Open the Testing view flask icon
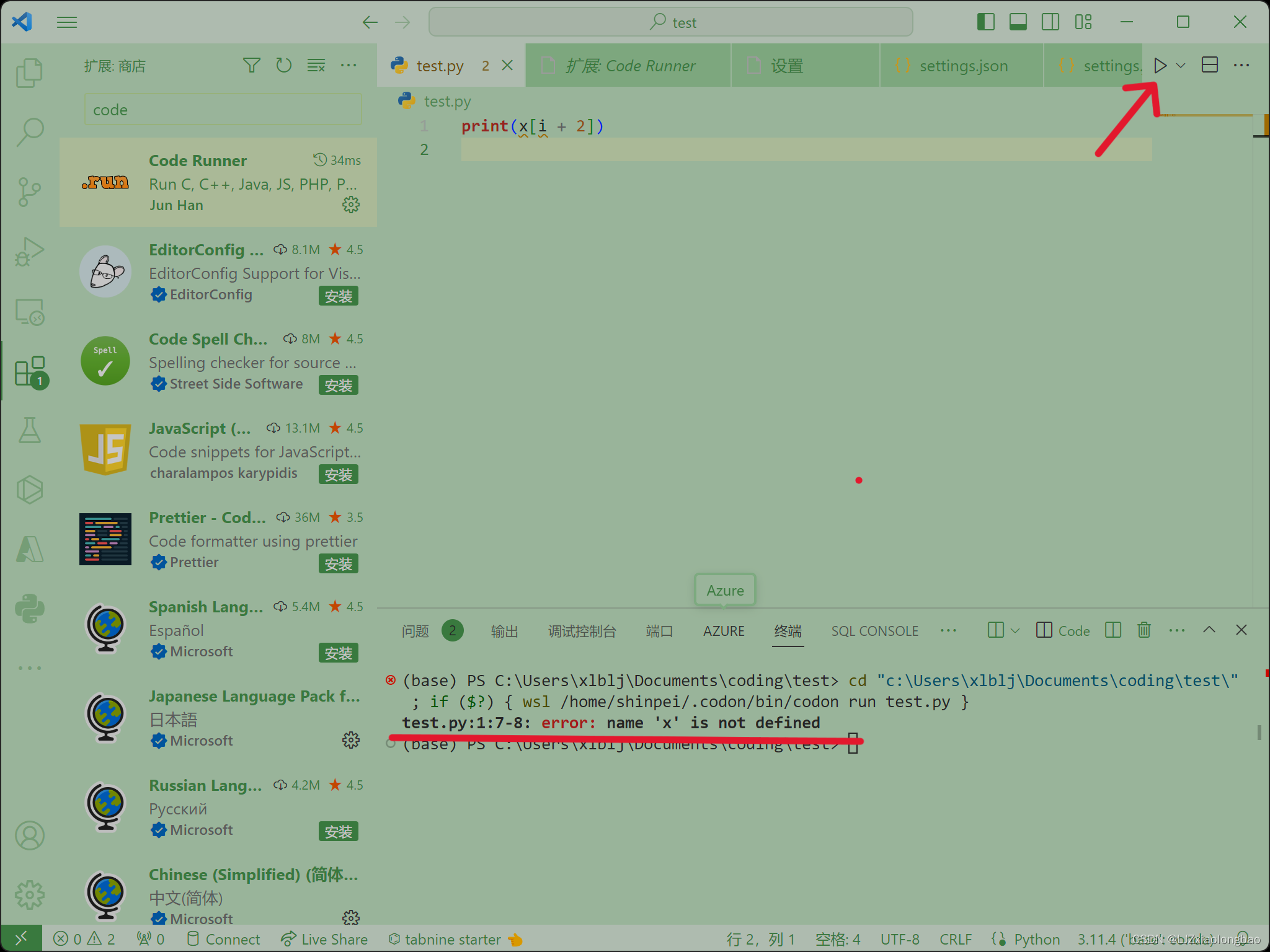1270x952 pixels. pos(30,430)
